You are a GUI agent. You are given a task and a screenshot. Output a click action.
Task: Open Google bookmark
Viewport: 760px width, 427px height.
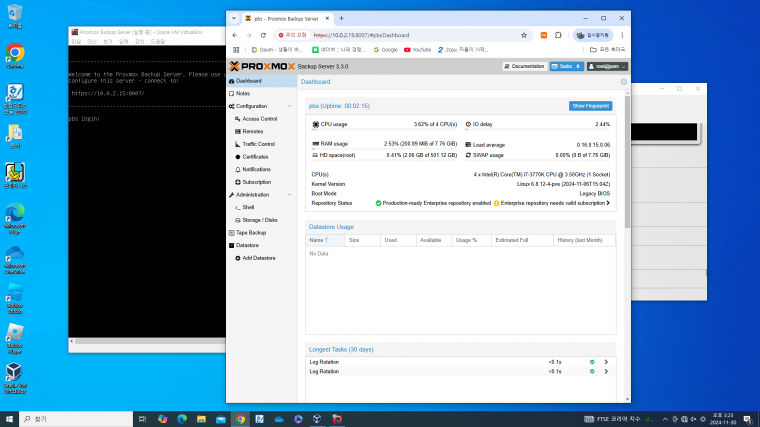tap(385, 50)
